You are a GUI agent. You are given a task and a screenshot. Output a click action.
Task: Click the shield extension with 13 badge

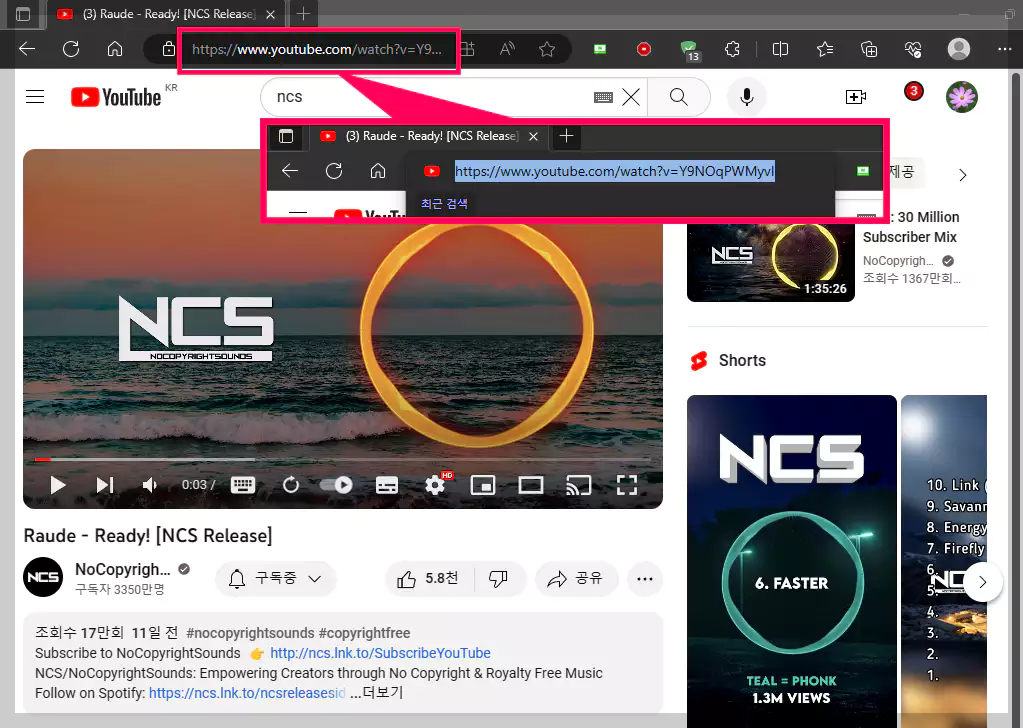pyautogui.click(x=689, y=50)
